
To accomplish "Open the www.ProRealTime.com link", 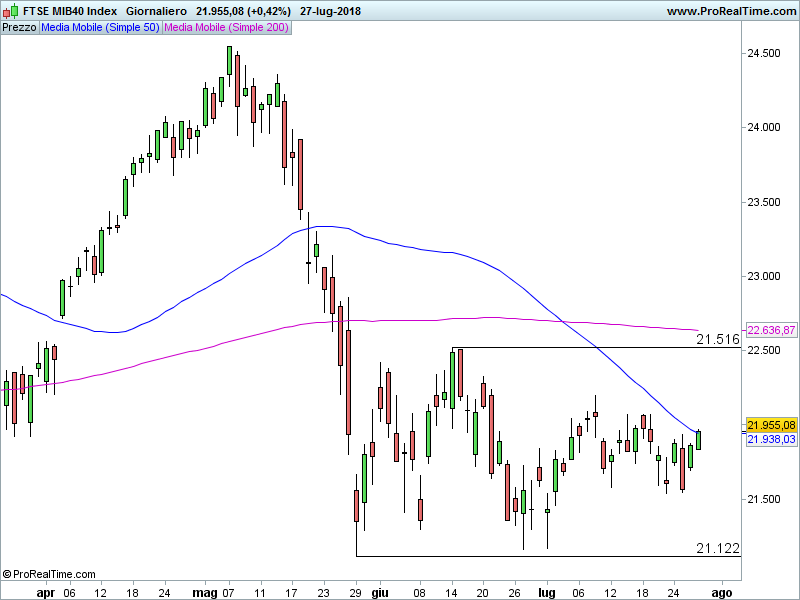I will [731, 11].
